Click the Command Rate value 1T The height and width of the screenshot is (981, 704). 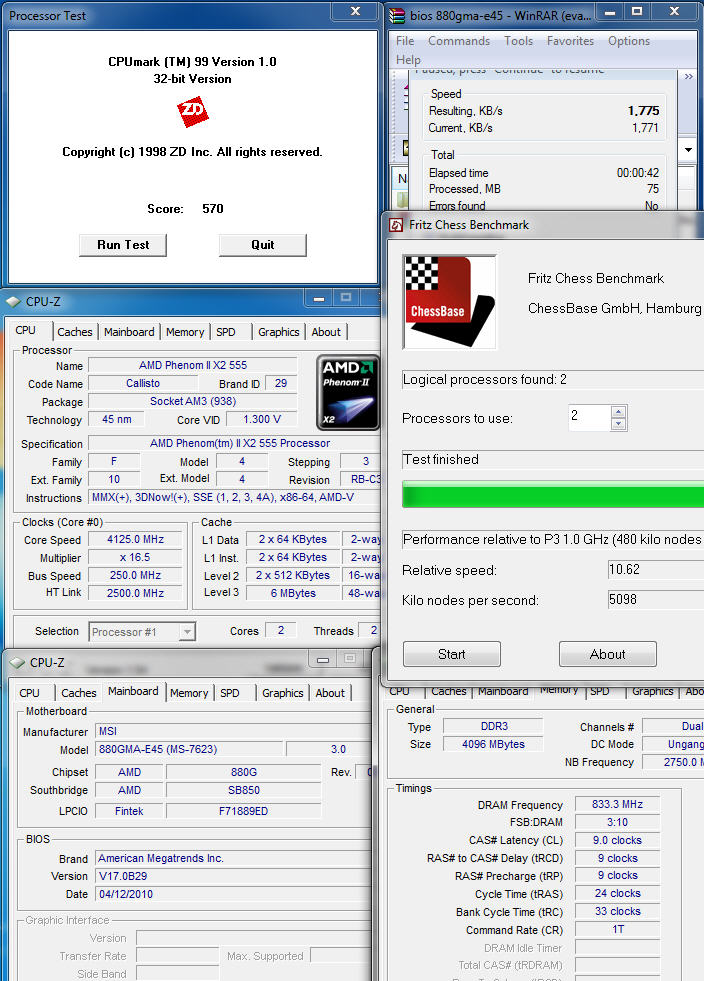pos(617,930)
